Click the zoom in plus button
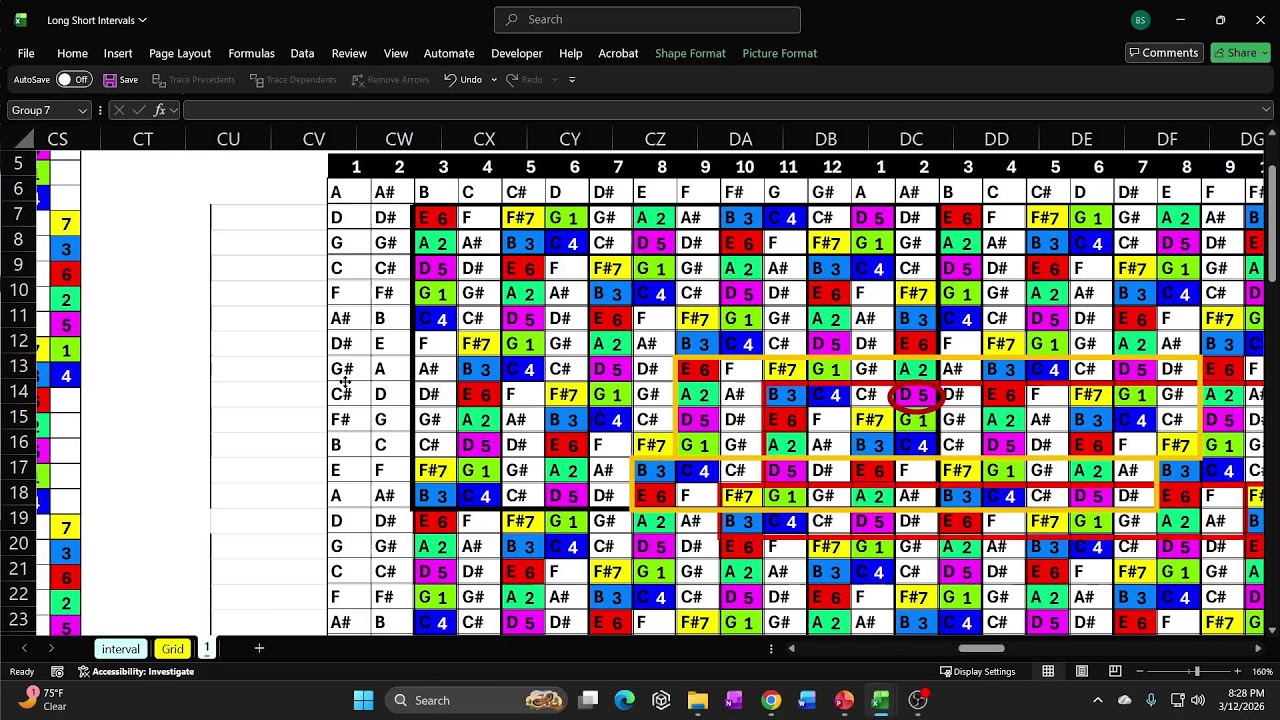The image size is (1280, 720). (x=1238, y=672)
